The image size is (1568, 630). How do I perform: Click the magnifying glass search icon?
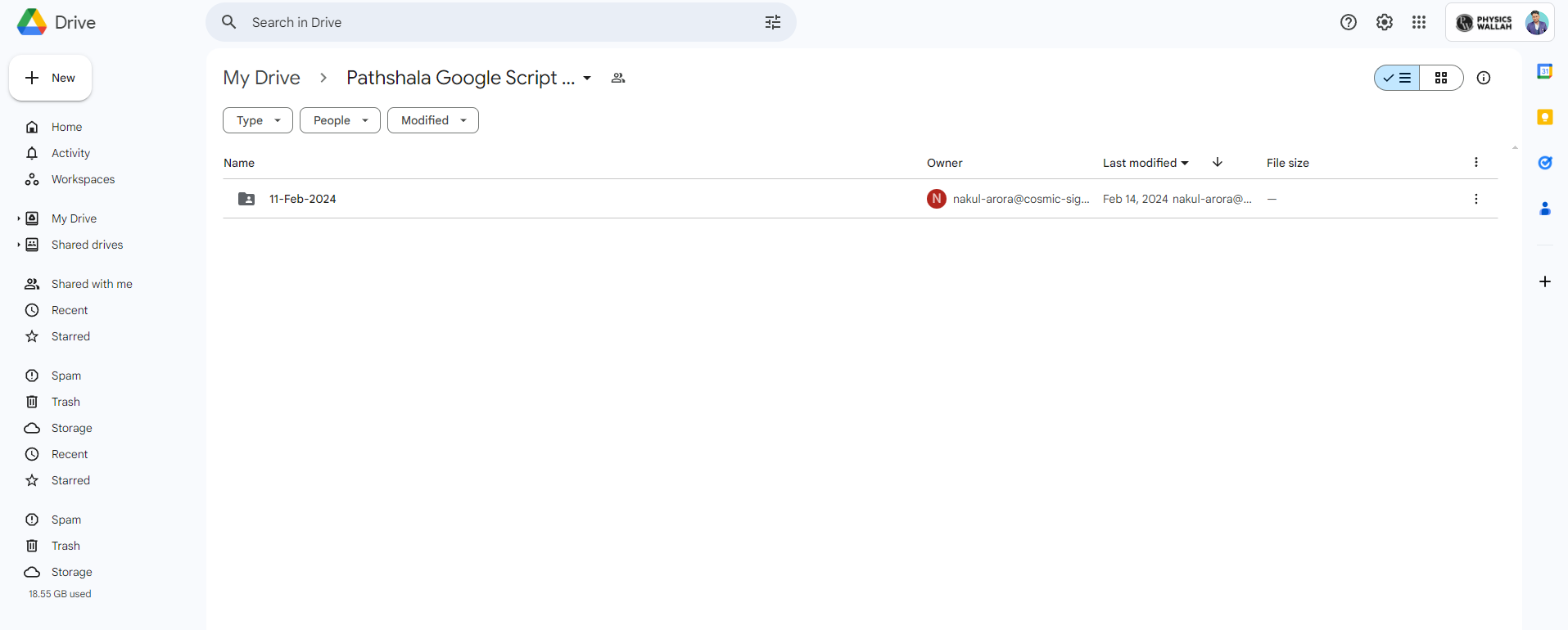click(x=229, y=22)
